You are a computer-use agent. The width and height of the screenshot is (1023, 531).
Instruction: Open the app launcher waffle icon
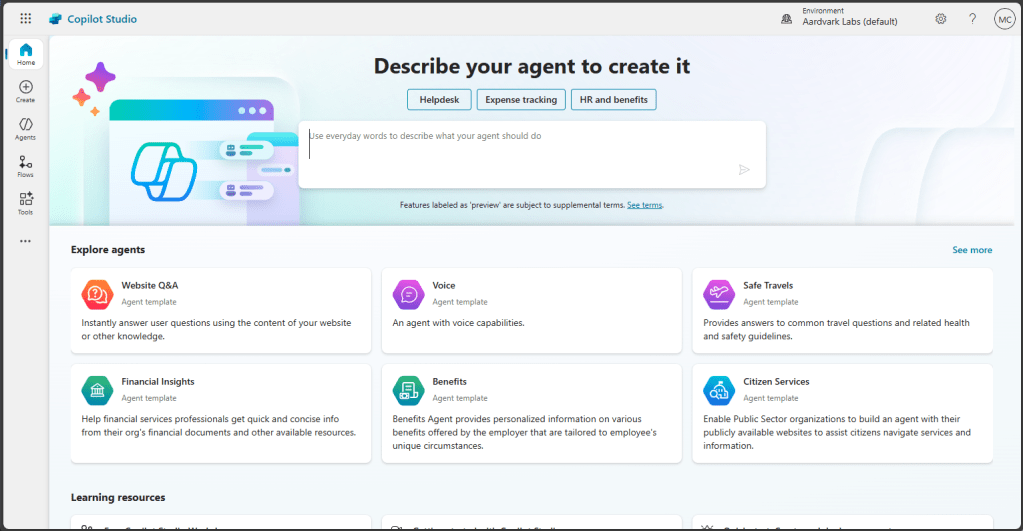[25, 19]
